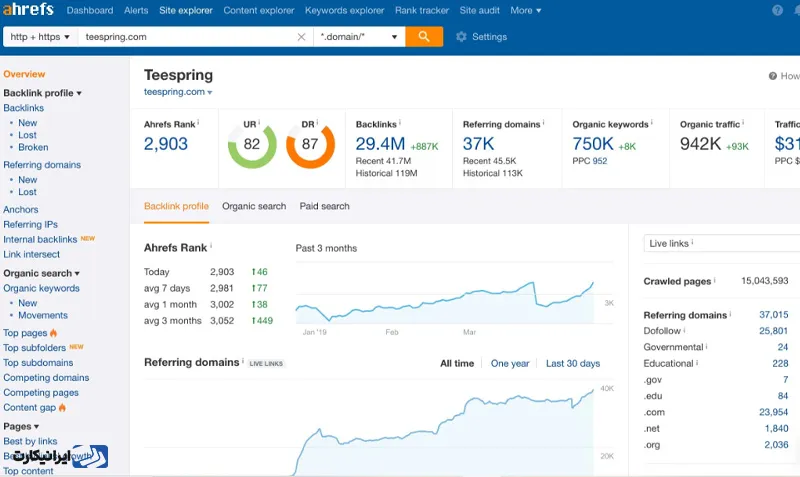
Task: Click the flame icon next to Content gap
Action: point(62,407)
